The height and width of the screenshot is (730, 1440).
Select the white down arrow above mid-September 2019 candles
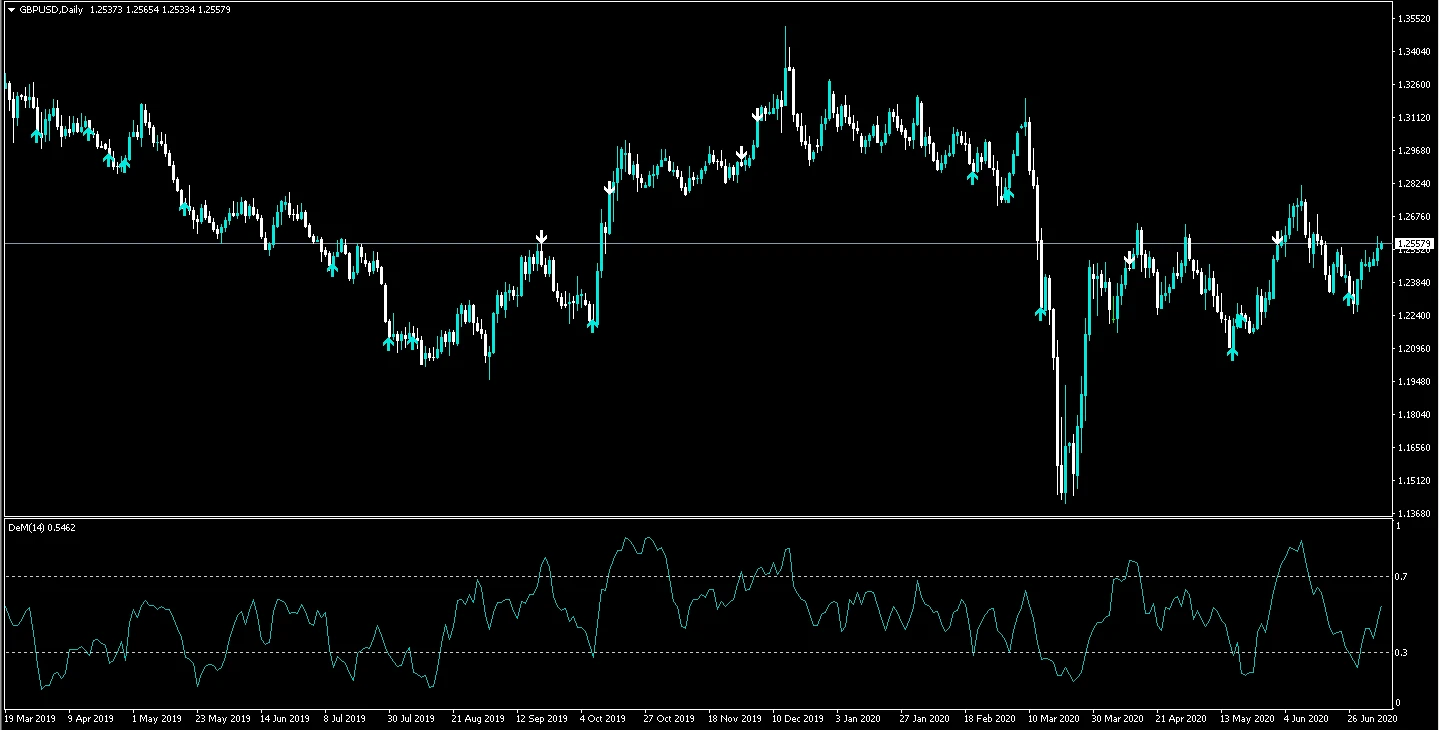pyautogui.click(x=541, y=238)
